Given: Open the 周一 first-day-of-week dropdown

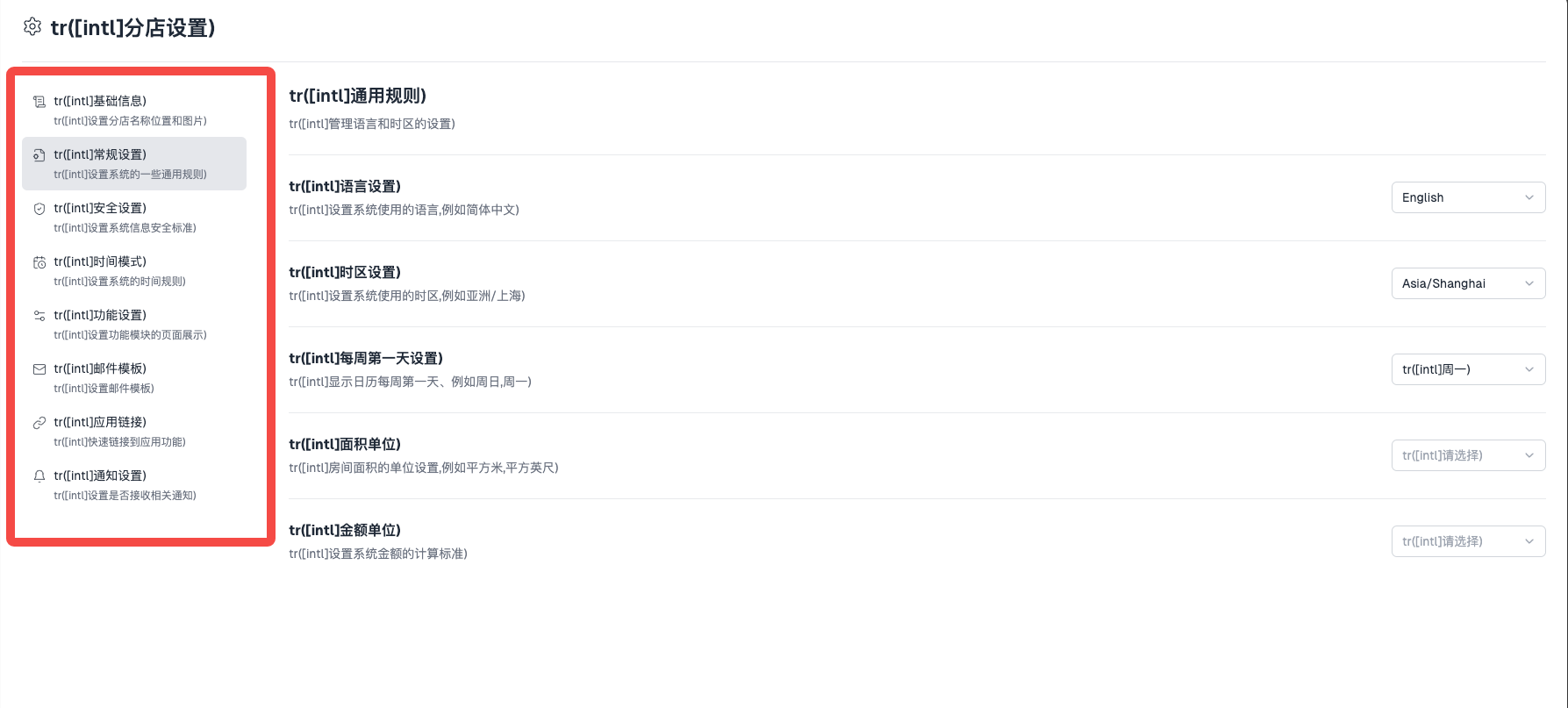Looking at the screenshot, I should tap(1468, 369).
